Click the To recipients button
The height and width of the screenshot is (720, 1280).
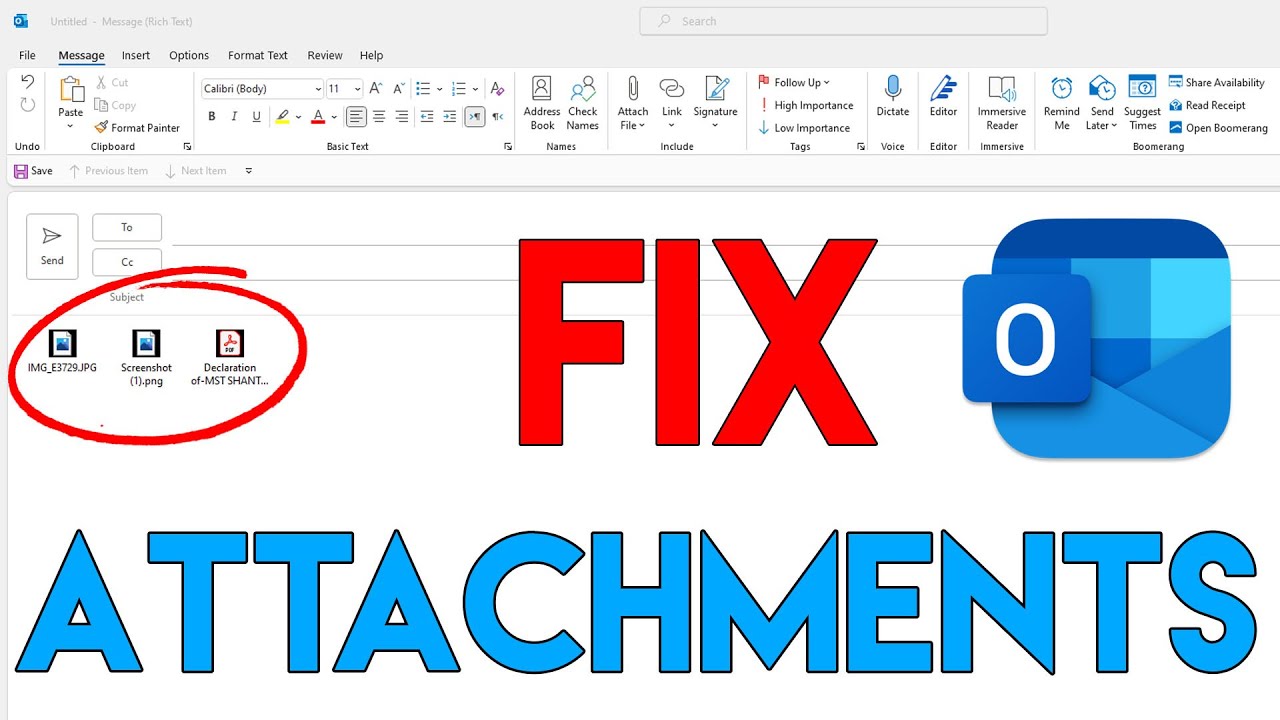127,227
